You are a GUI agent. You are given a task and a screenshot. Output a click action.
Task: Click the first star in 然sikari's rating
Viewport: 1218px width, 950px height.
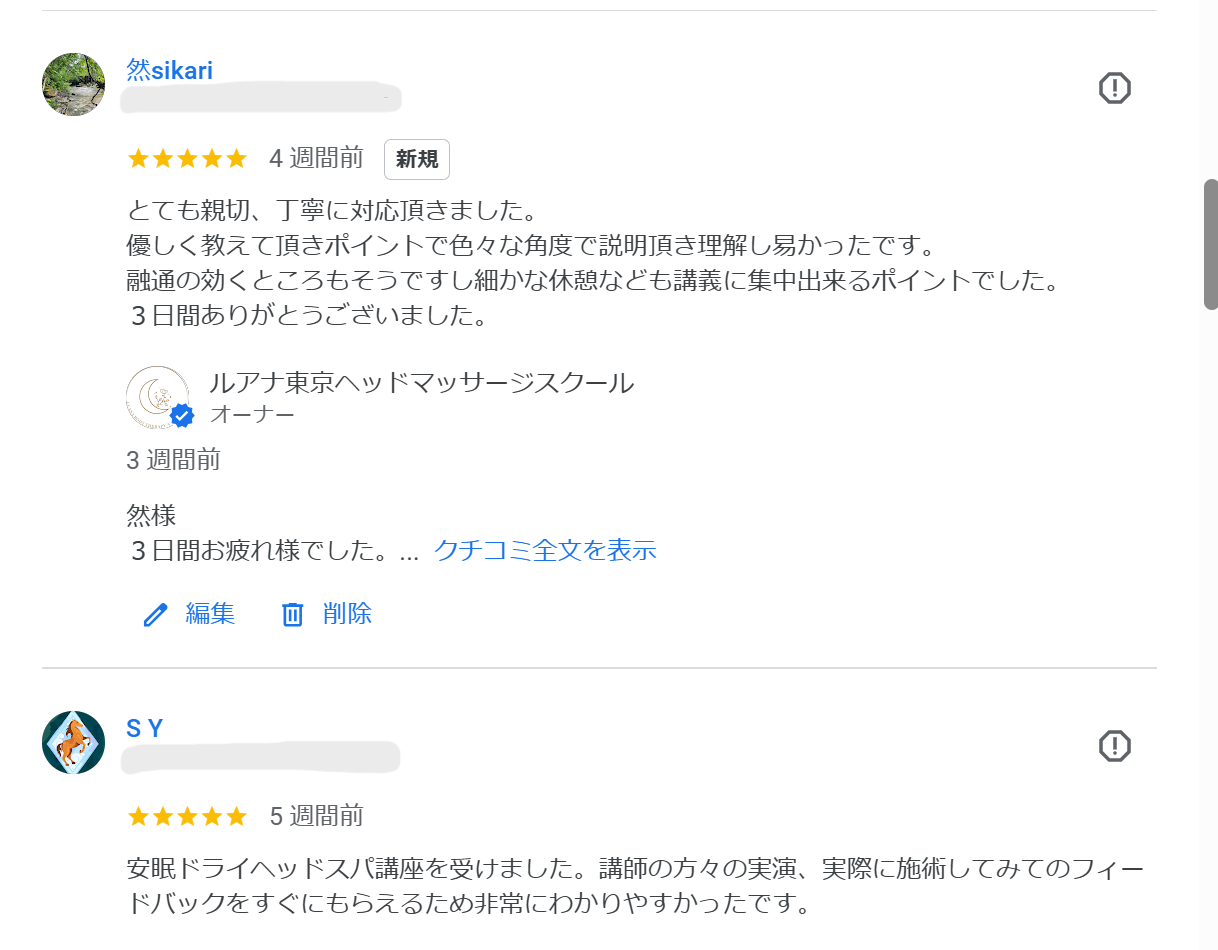point(136,157)
